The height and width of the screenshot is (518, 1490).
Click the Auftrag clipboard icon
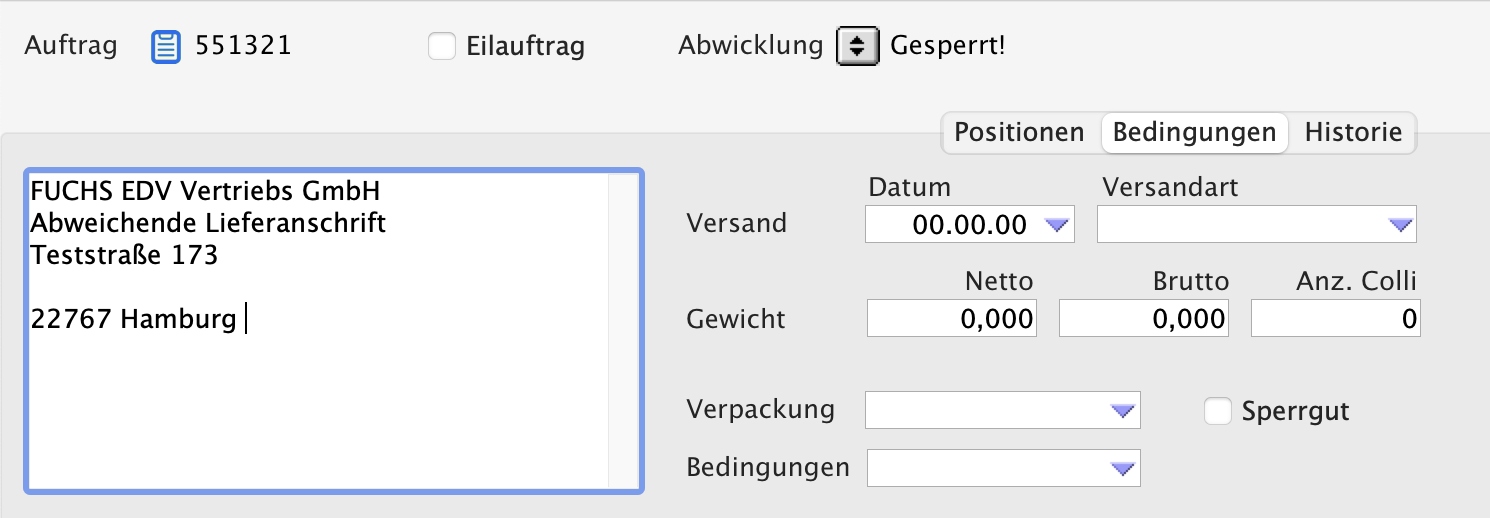166,46
